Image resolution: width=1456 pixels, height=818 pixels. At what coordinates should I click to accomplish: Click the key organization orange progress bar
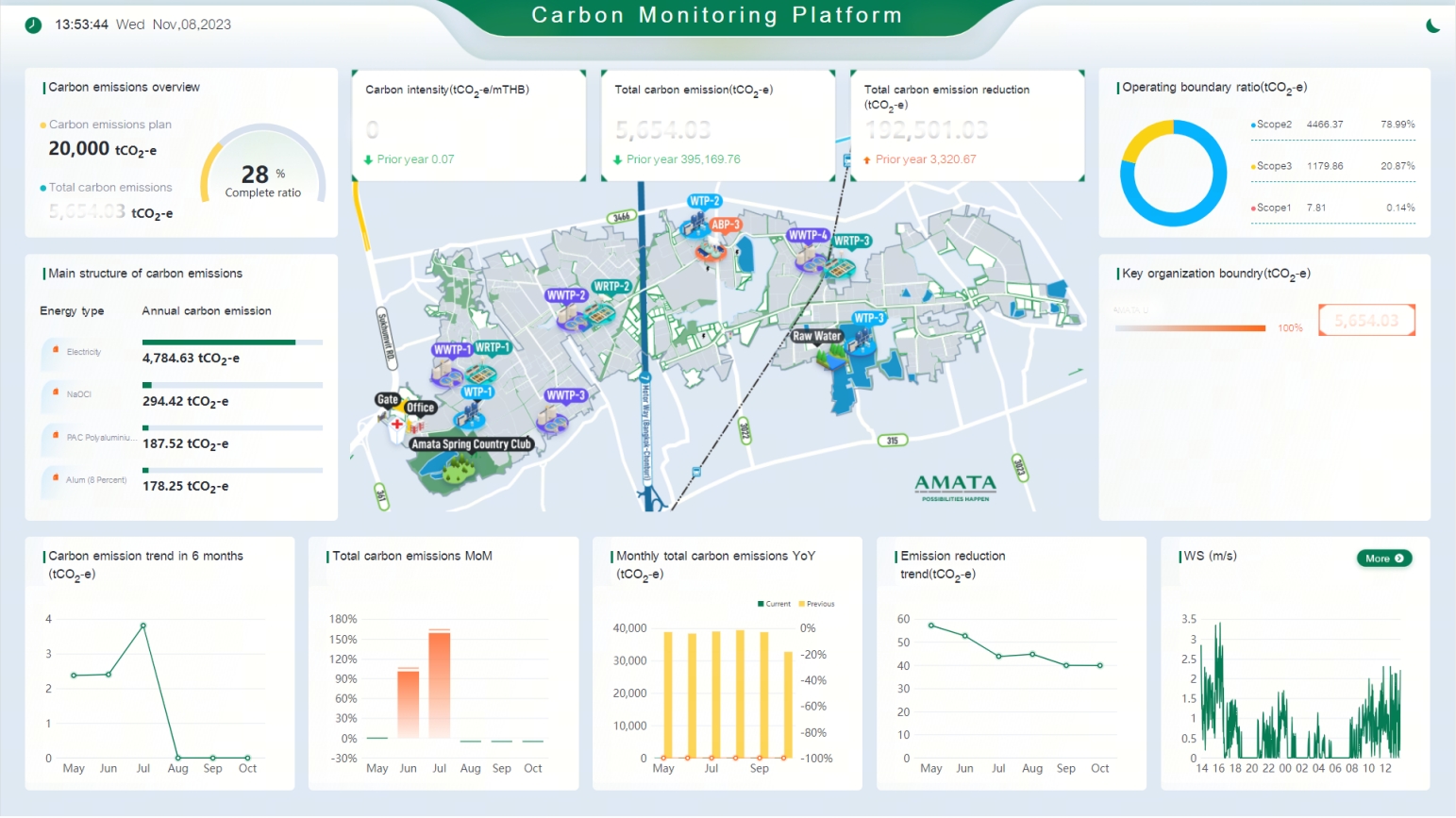click(1190, 328)
